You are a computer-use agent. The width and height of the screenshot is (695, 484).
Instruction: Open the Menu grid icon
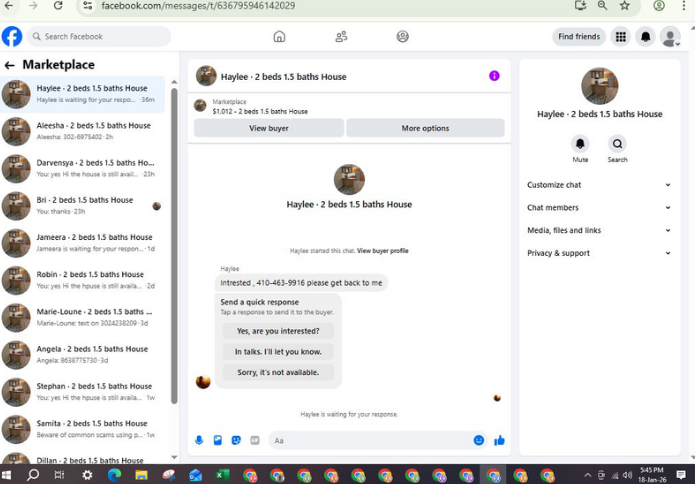(x=621, y=37)
